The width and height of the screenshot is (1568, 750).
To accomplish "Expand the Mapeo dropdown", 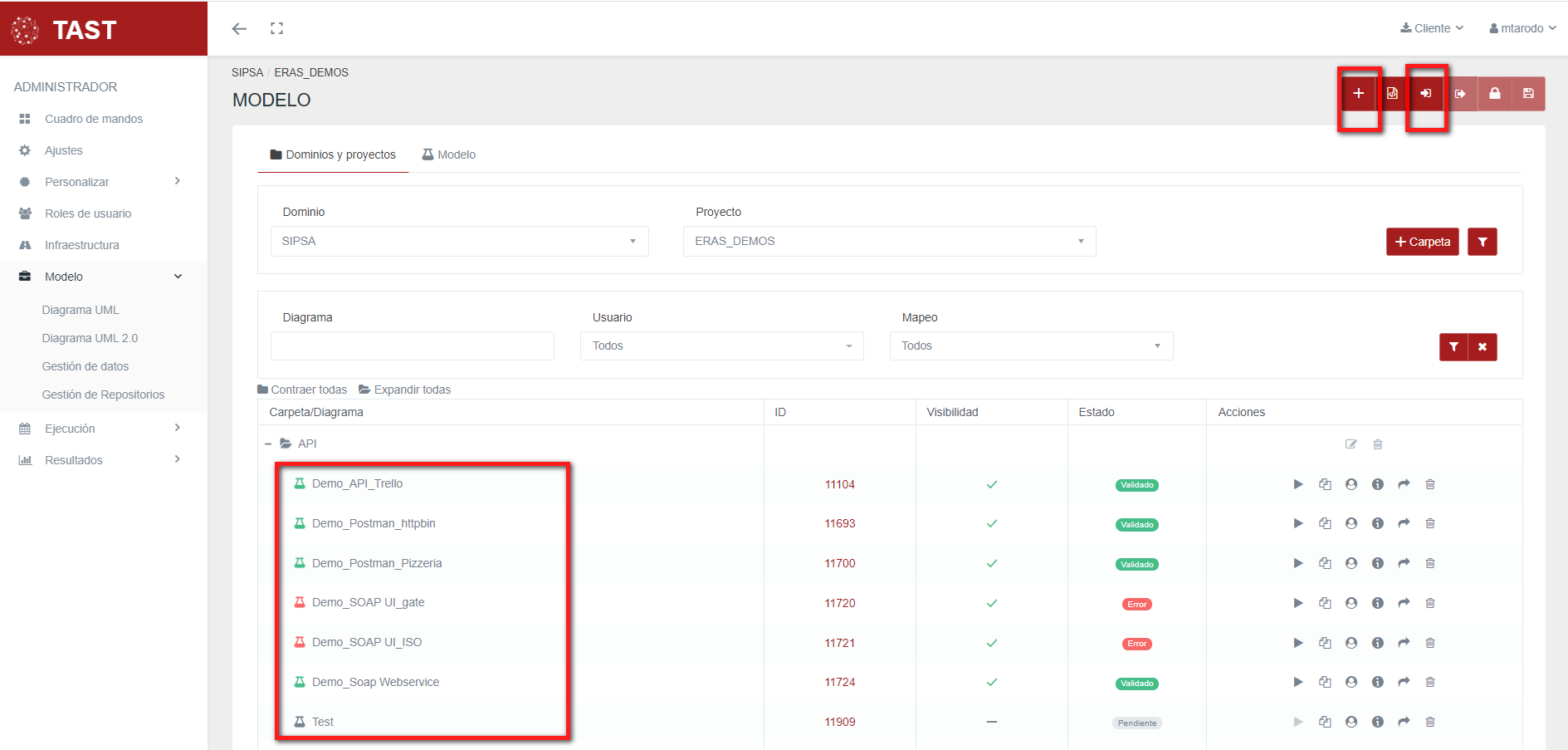I will coord(1031,346).
